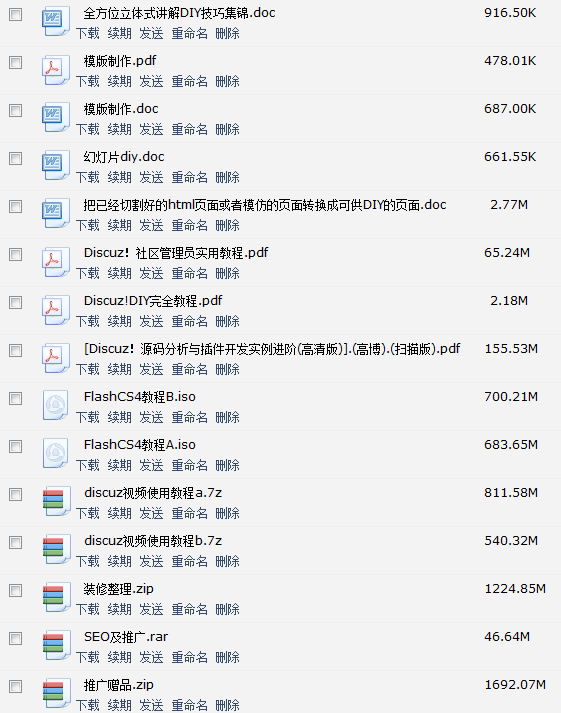This screenshot has width=561, height=713.
Task: Download 模版制作.pdf via 下载 link
Action: click(x=87, y=81)
